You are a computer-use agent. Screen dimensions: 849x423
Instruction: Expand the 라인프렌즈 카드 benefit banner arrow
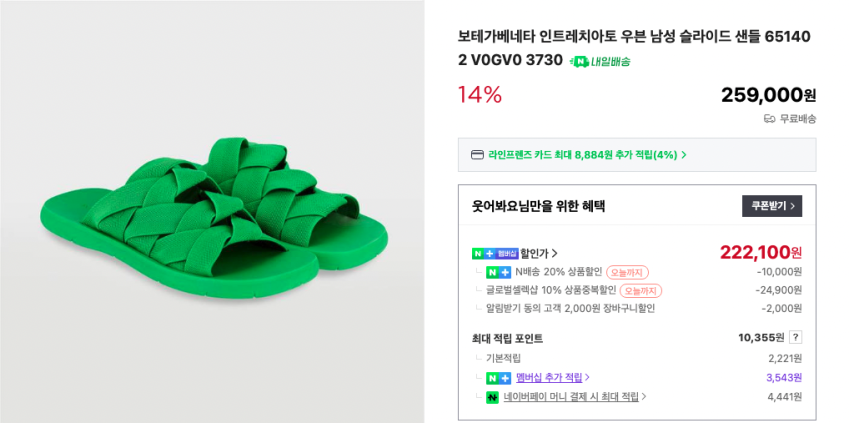pos(684,155)
